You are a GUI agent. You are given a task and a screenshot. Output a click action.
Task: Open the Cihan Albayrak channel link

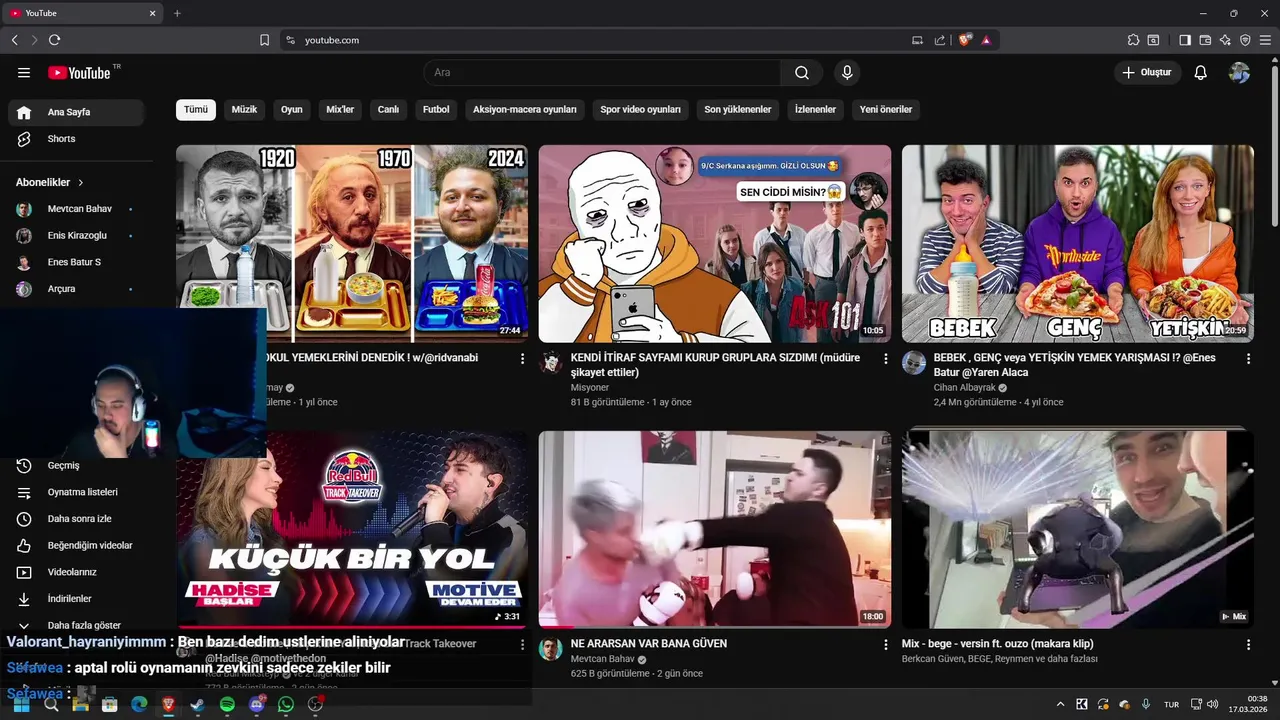[964, 387]
